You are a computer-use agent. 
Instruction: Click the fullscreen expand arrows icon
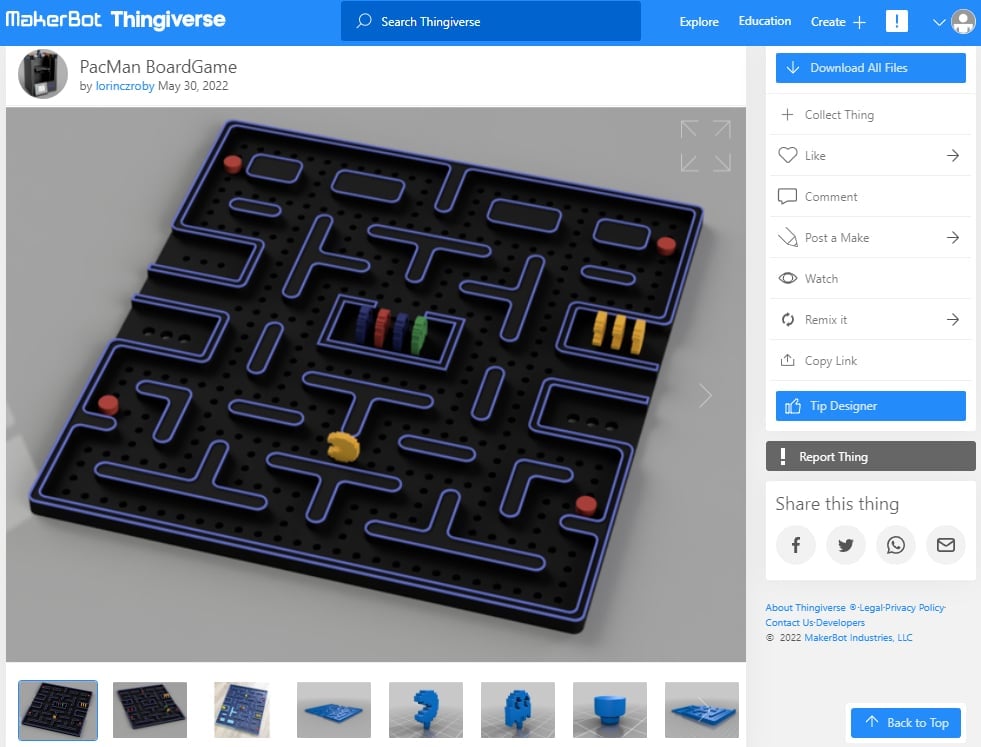tap(705, 146)
